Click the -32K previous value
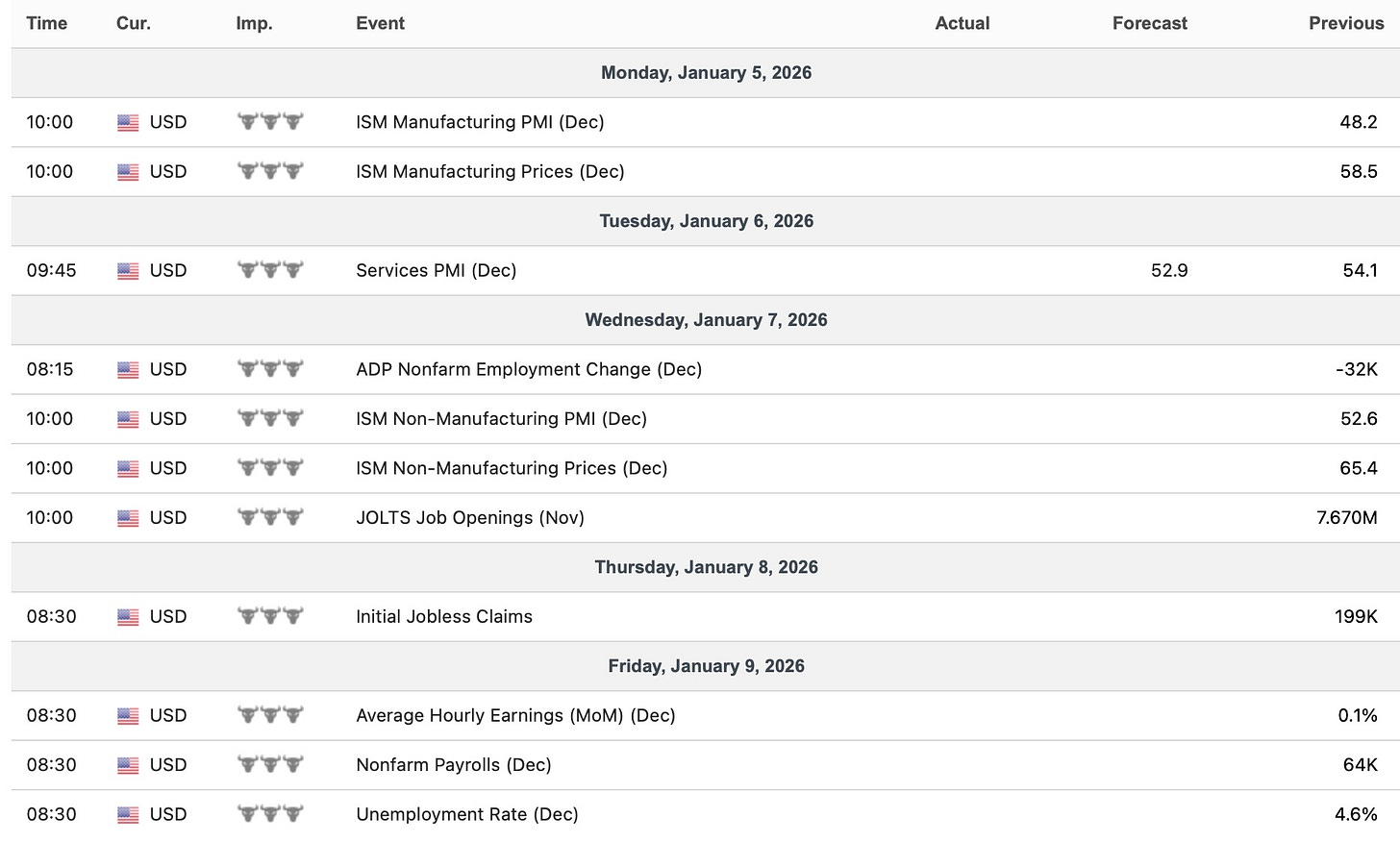This screenshot has width=1400, height=867. click(x=1357, y=369)
